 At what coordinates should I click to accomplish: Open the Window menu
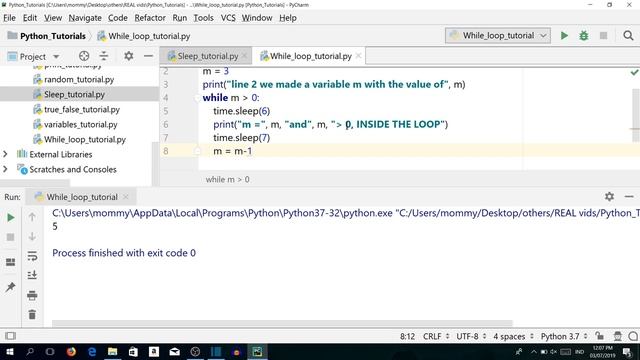[257, 18]
